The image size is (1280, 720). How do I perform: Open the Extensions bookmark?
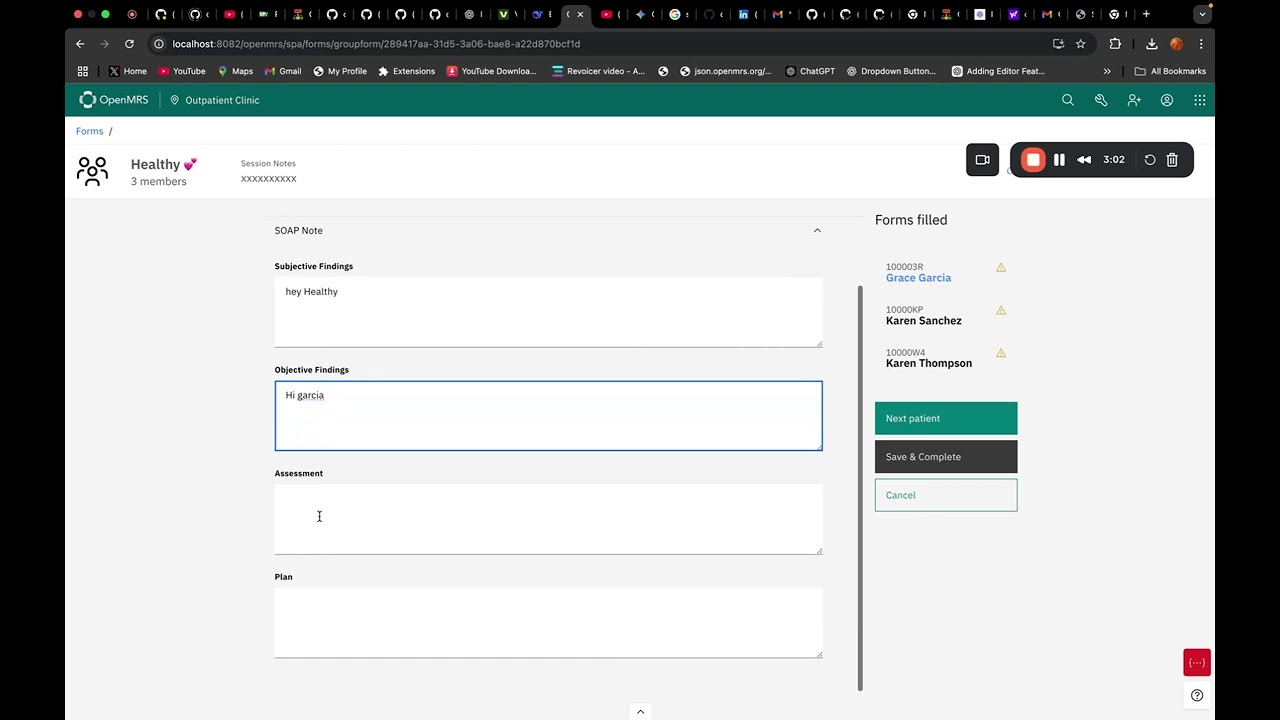406,71
